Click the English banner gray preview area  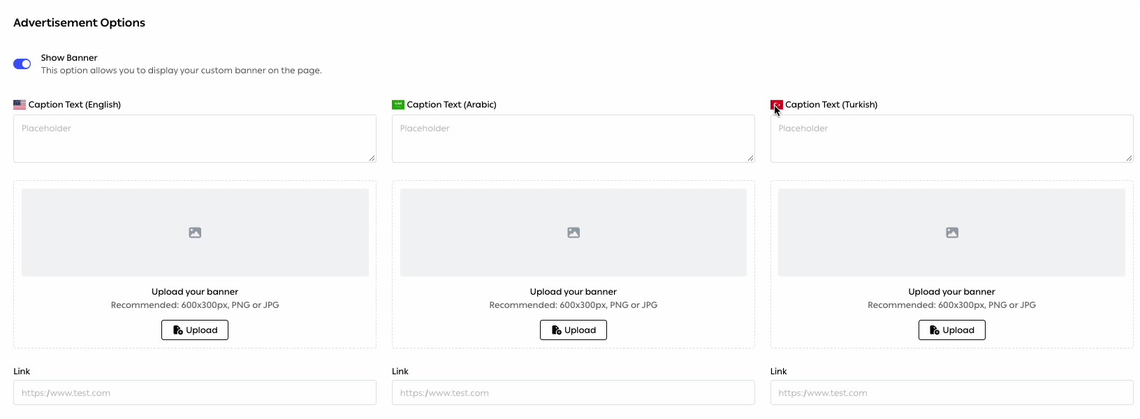pos(195,233)
